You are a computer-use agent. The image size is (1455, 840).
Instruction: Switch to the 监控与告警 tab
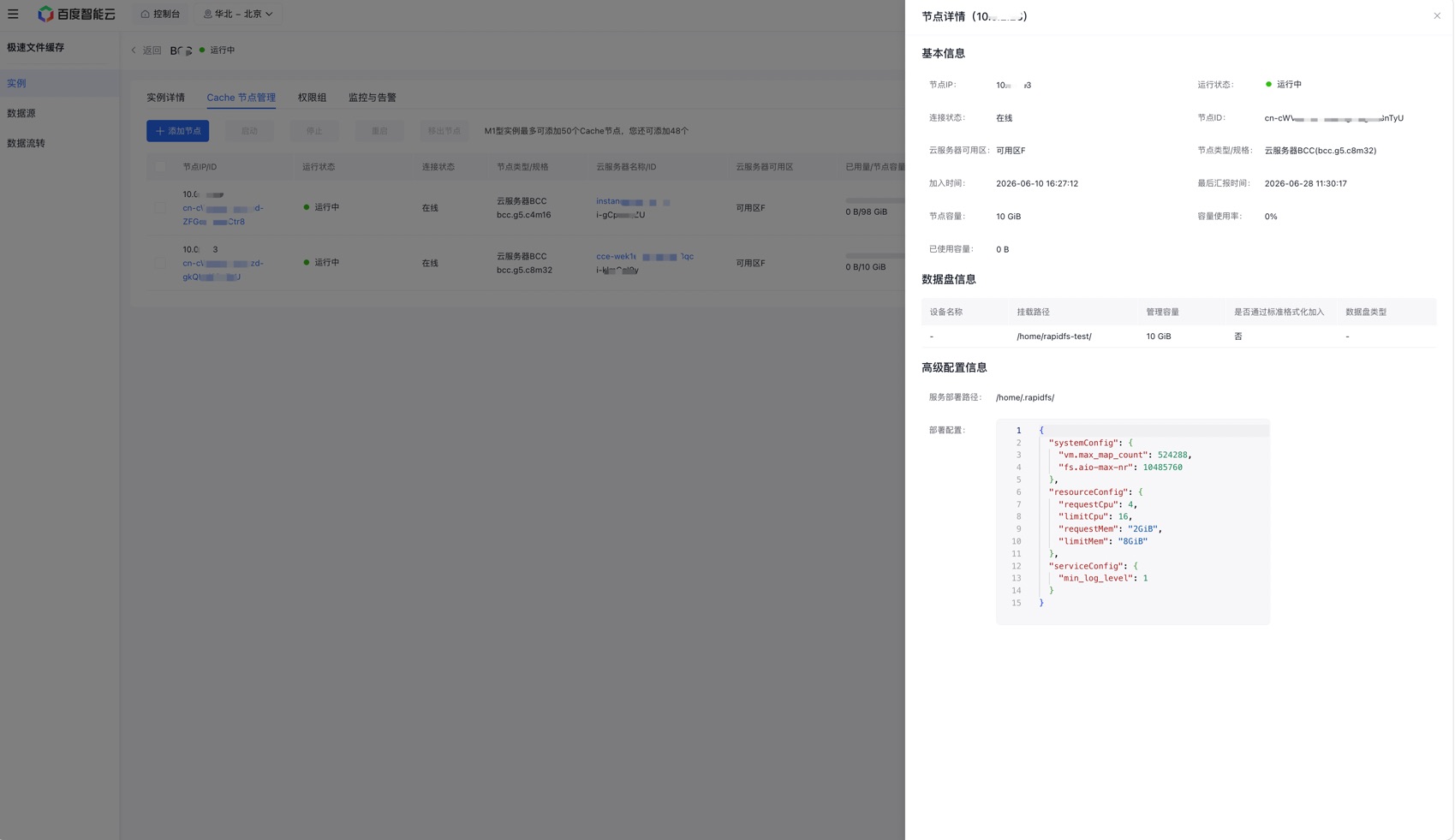tap(372, 98)
